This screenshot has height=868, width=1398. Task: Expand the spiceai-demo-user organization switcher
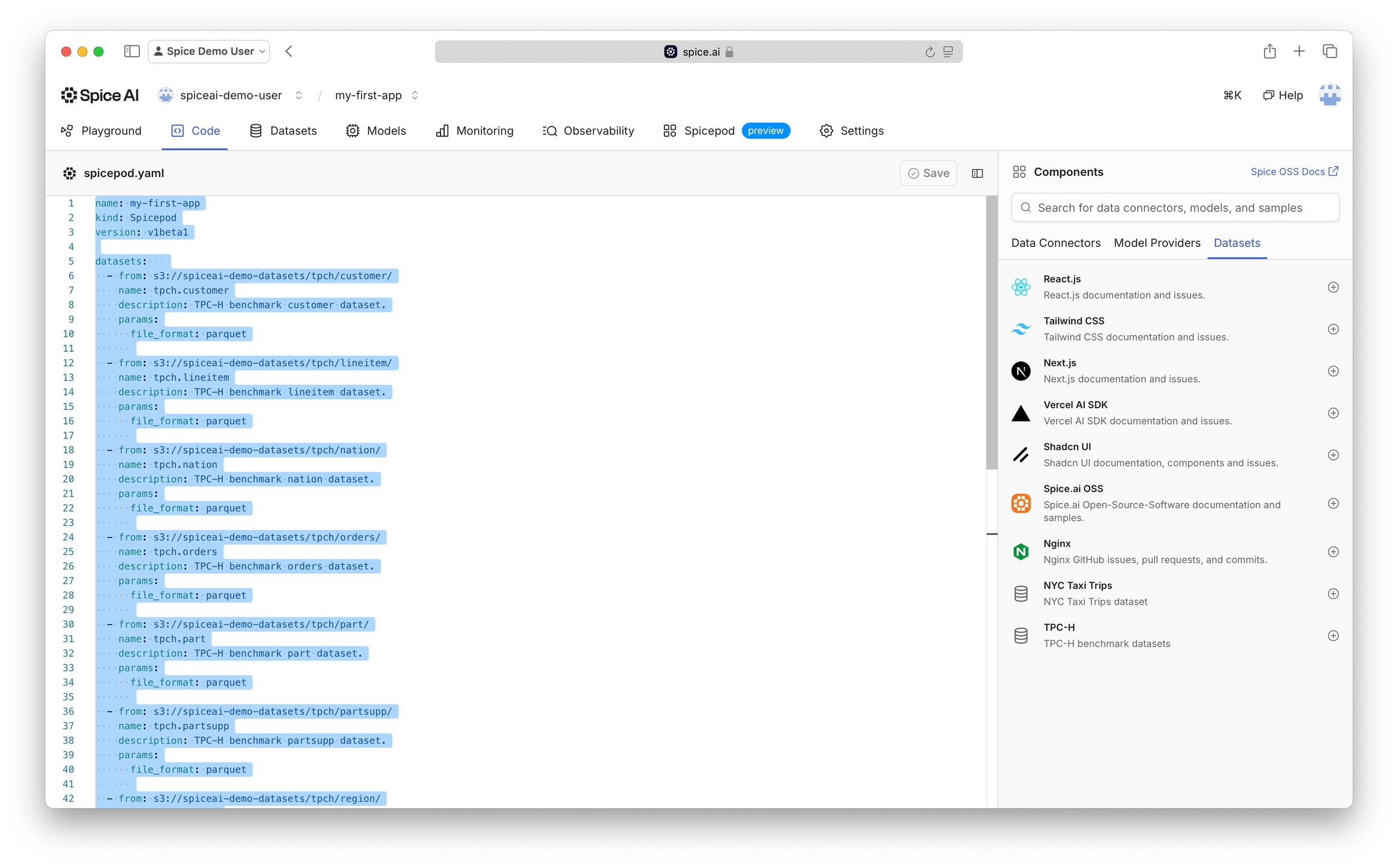[x=299, y=95]
